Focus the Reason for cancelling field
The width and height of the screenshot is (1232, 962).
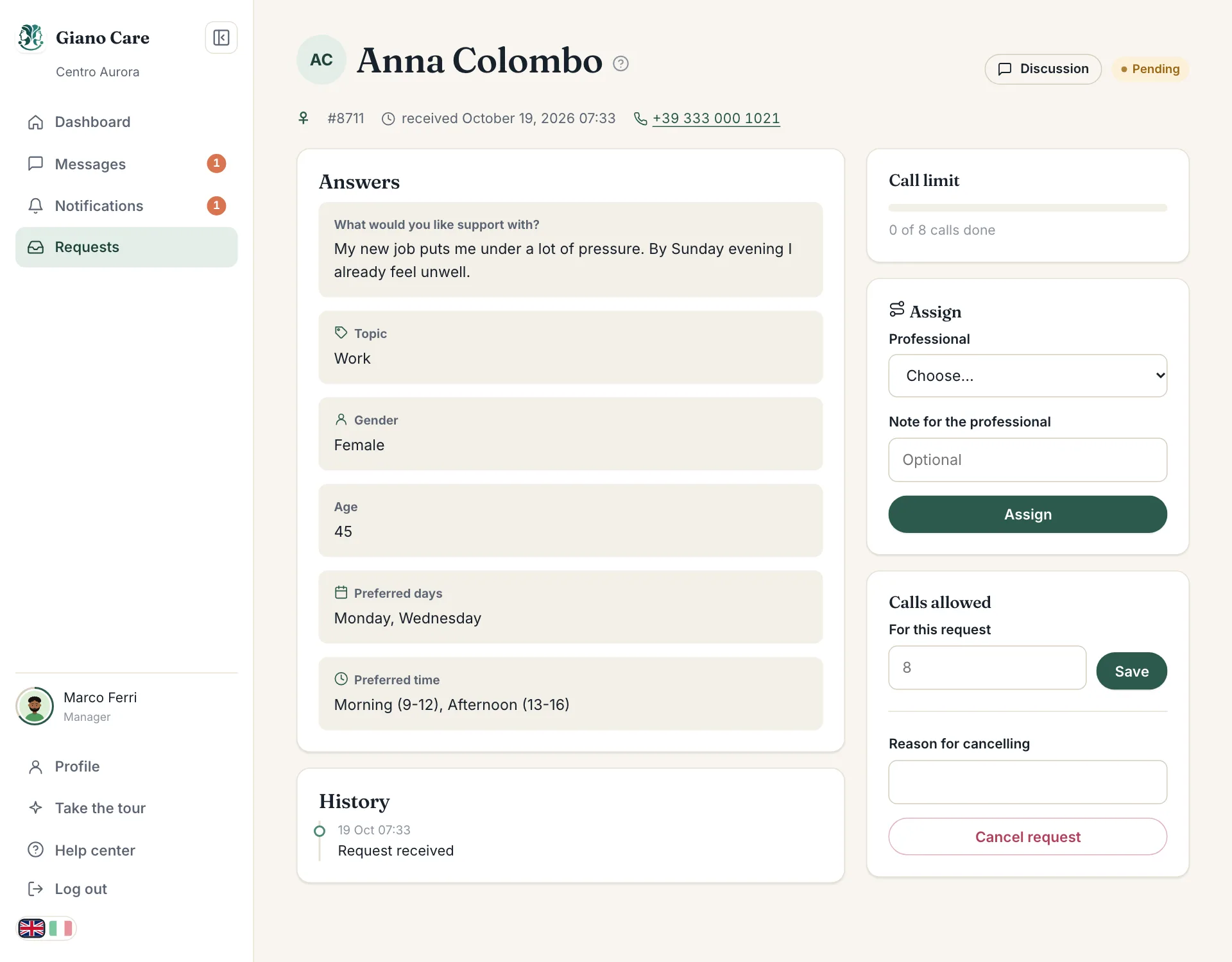1027,782
